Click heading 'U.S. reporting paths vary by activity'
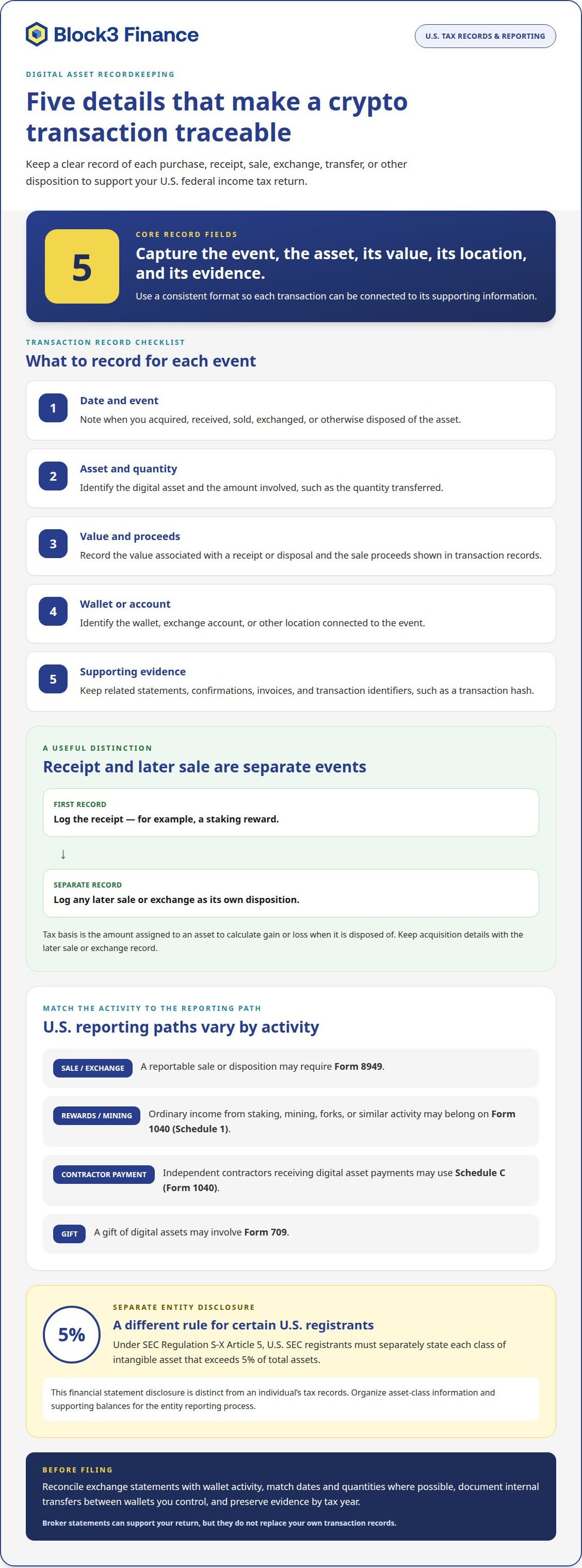This screenshot has height=1568, width=582. click(181, 1027)
